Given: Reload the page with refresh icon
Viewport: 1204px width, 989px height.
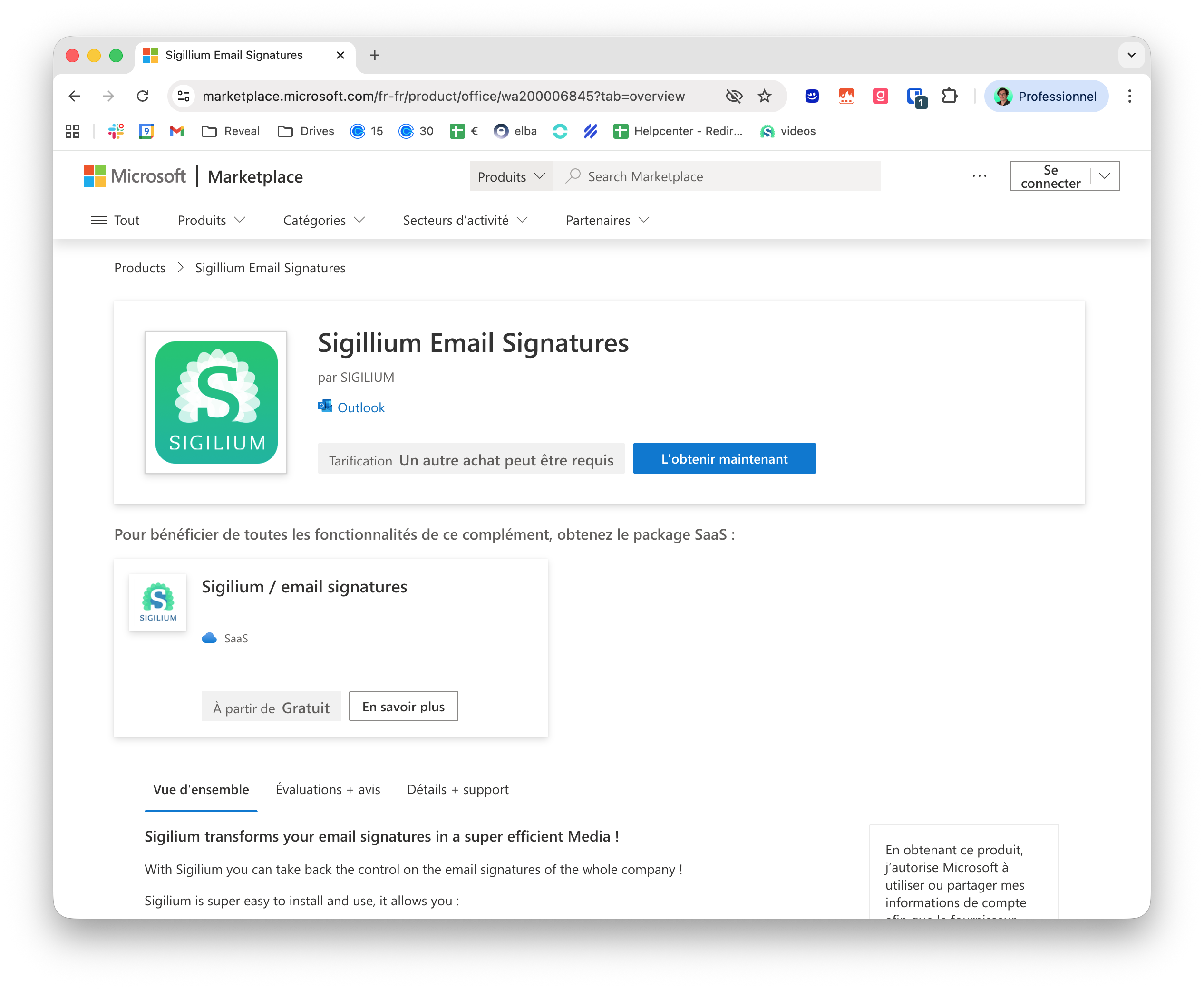Looking at the screenshot, I should (x=143, y=96).
